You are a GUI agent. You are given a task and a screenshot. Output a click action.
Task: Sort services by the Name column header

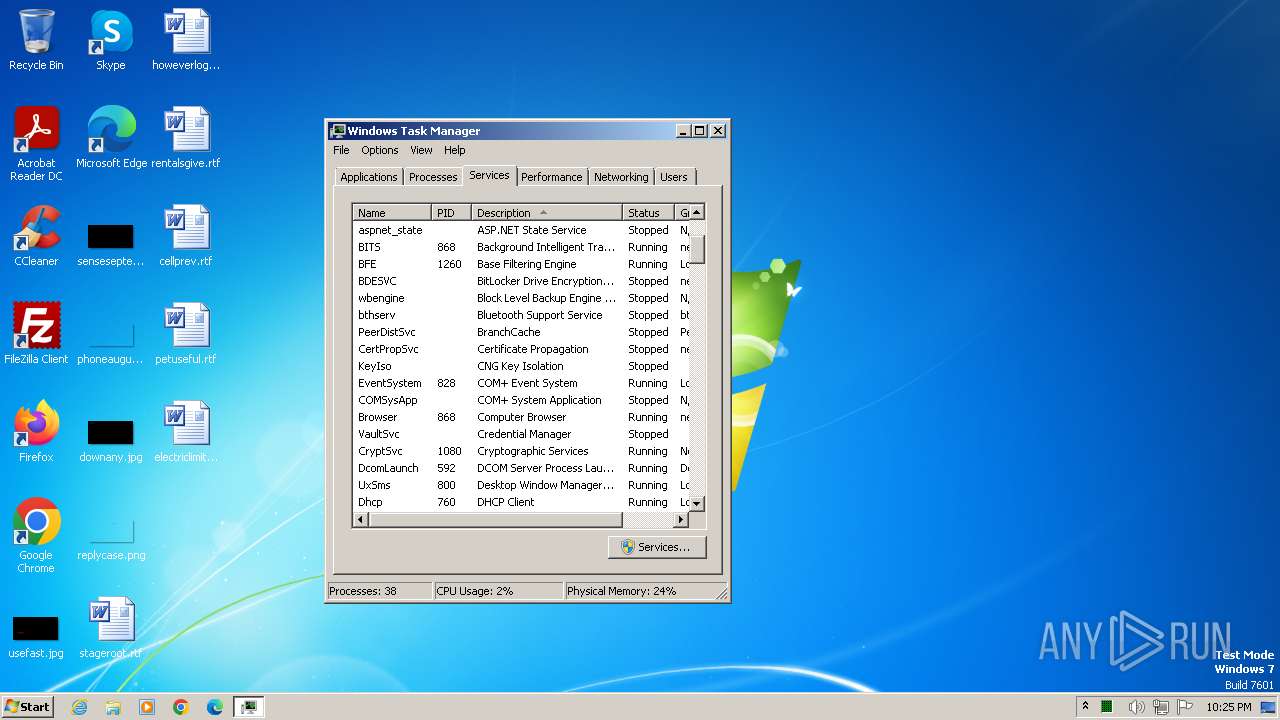(392, 213)
